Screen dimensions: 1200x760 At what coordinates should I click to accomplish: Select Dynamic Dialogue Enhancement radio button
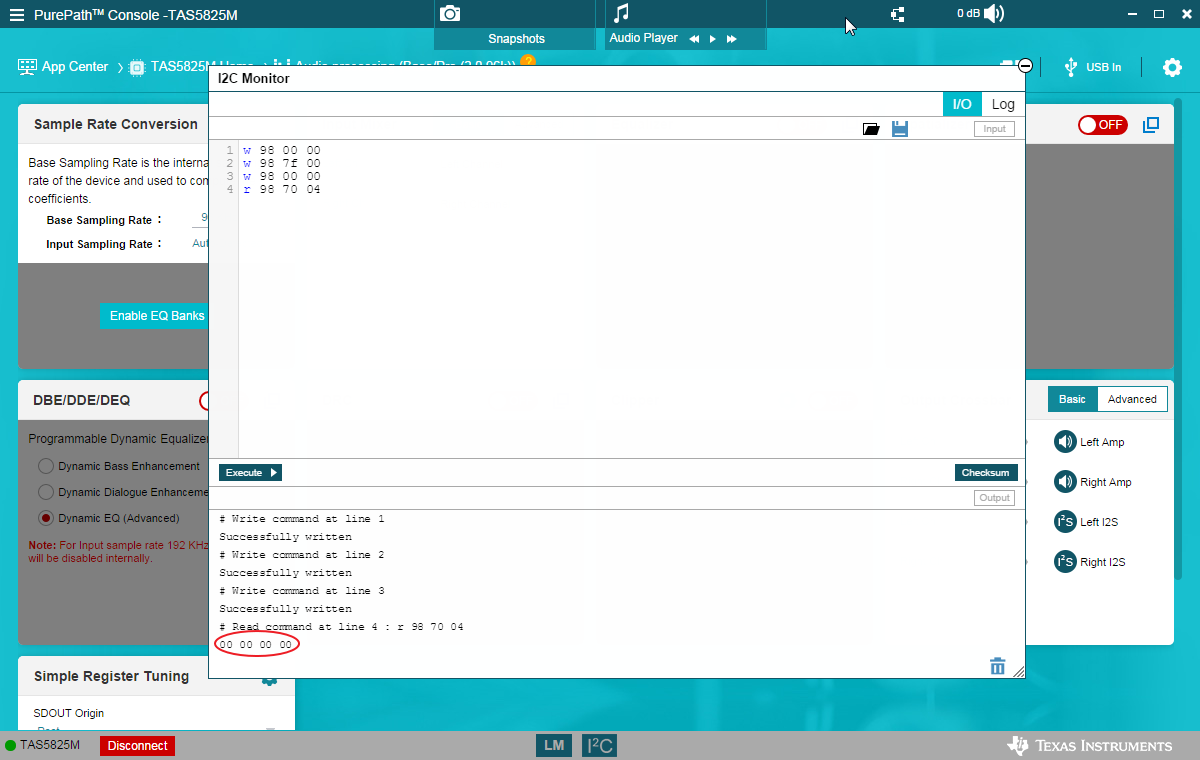pos(46,492)
